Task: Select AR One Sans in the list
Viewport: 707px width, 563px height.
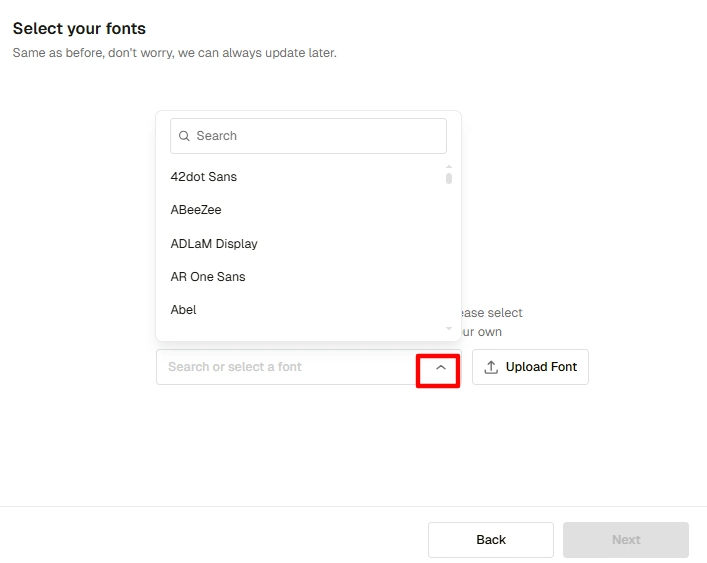Action: pos(208,276)
